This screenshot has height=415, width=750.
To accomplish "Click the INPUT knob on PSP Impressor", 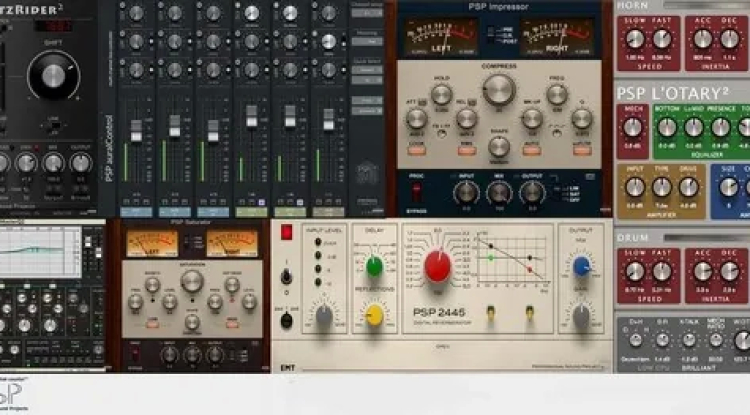I will point(466,193).
